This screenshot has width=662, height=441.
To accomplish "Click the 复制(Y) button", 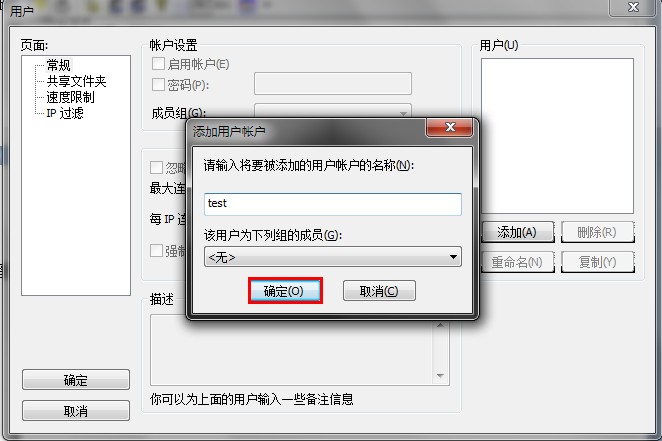I will (x=597, y=262).
